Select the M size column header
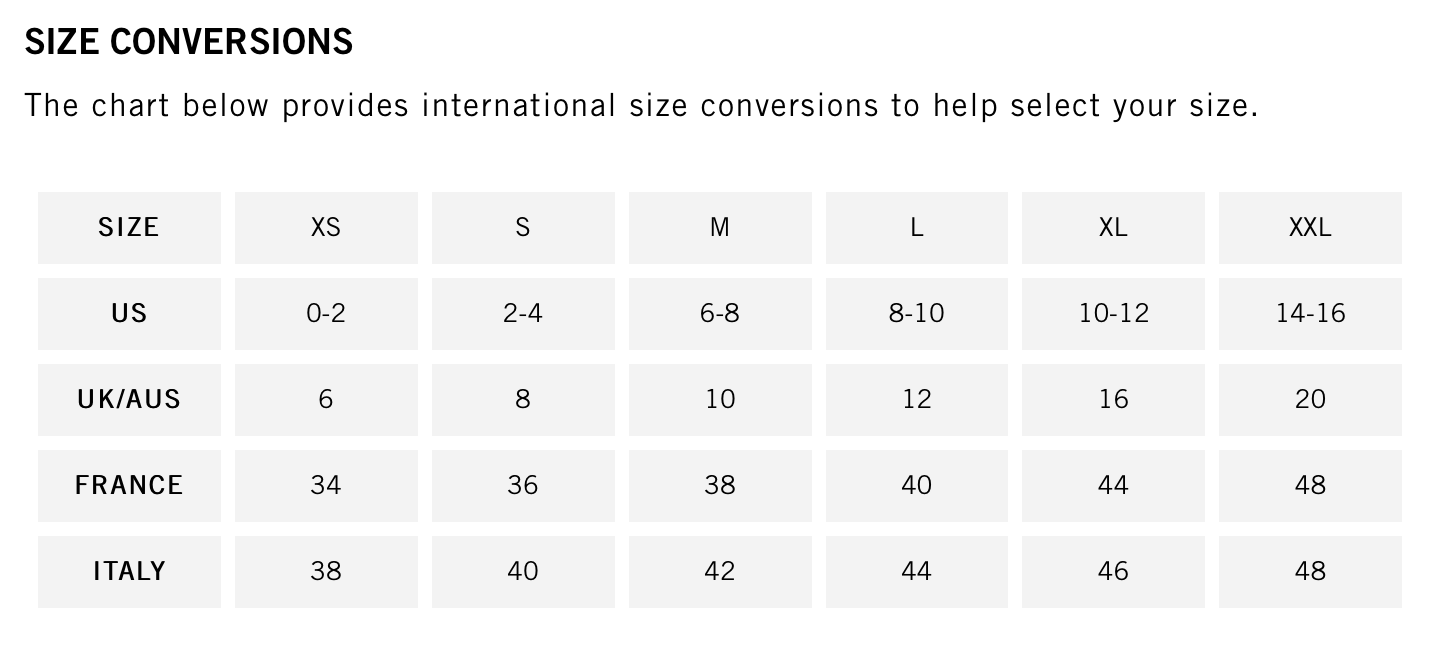Viewport: 1450px width, 650px height. (x=720, y=228)
